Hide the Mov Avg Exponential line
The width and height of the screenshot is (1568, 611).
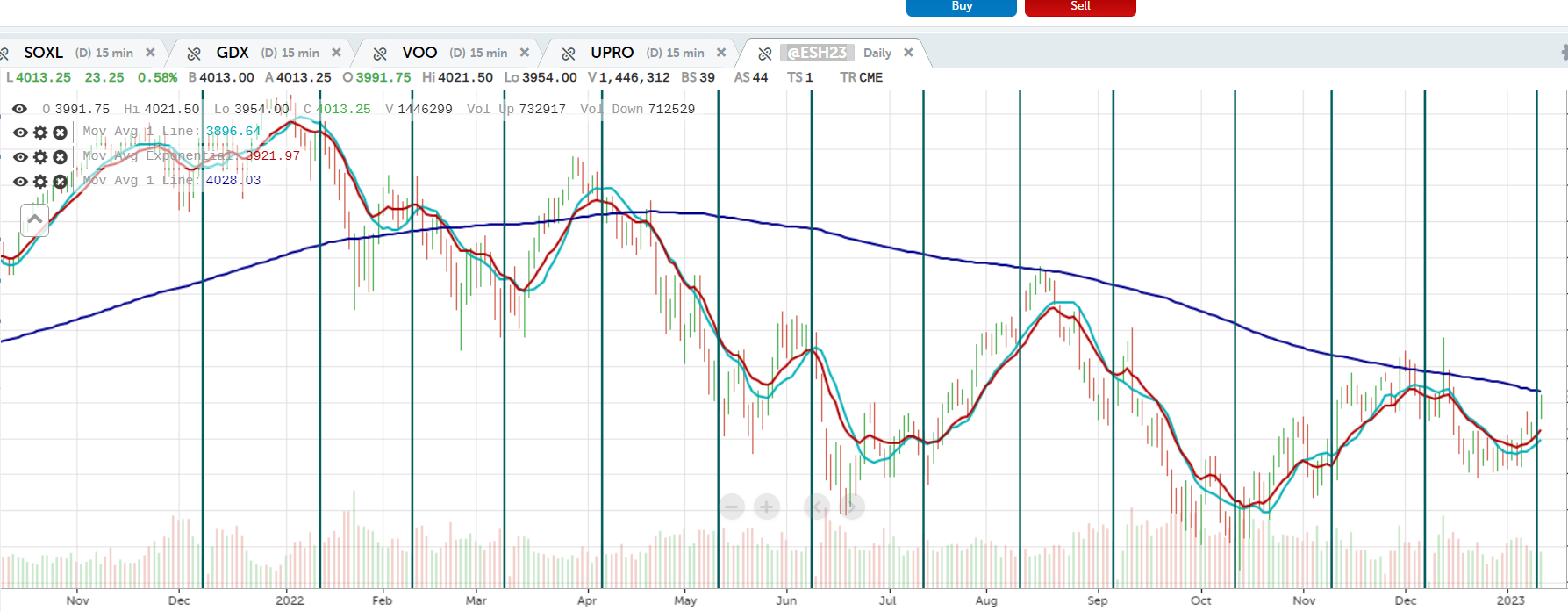tap(20, 157)
